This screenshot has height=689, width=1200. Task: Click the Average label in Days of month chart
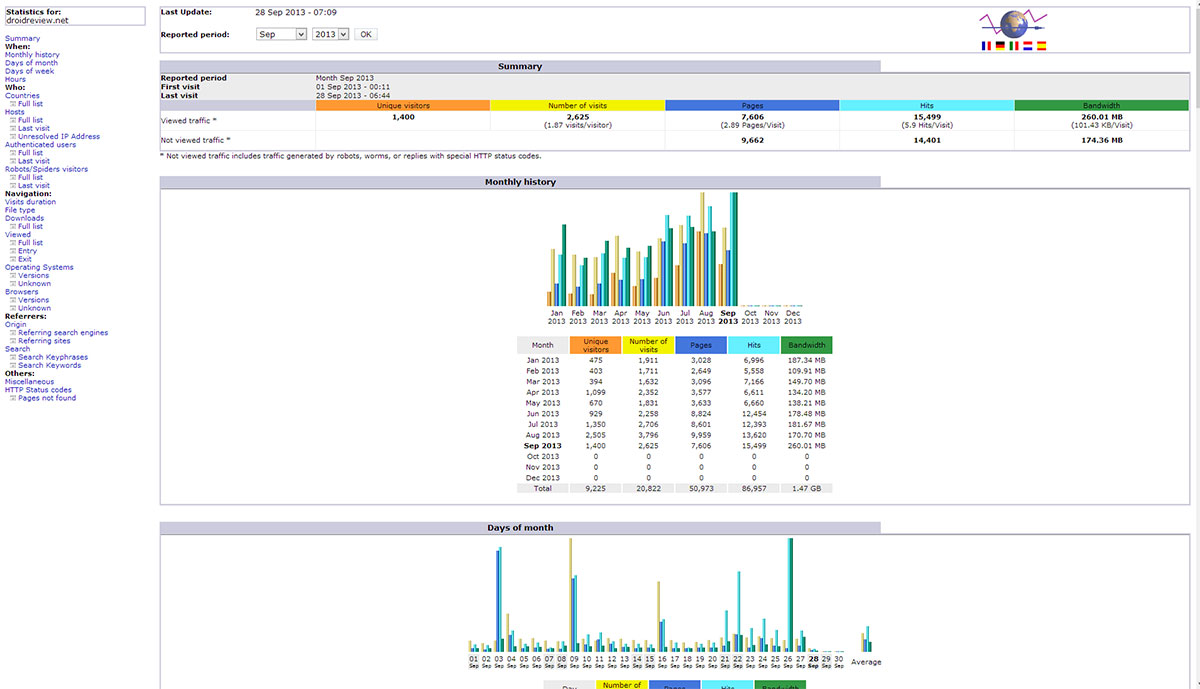click(866, 662)
